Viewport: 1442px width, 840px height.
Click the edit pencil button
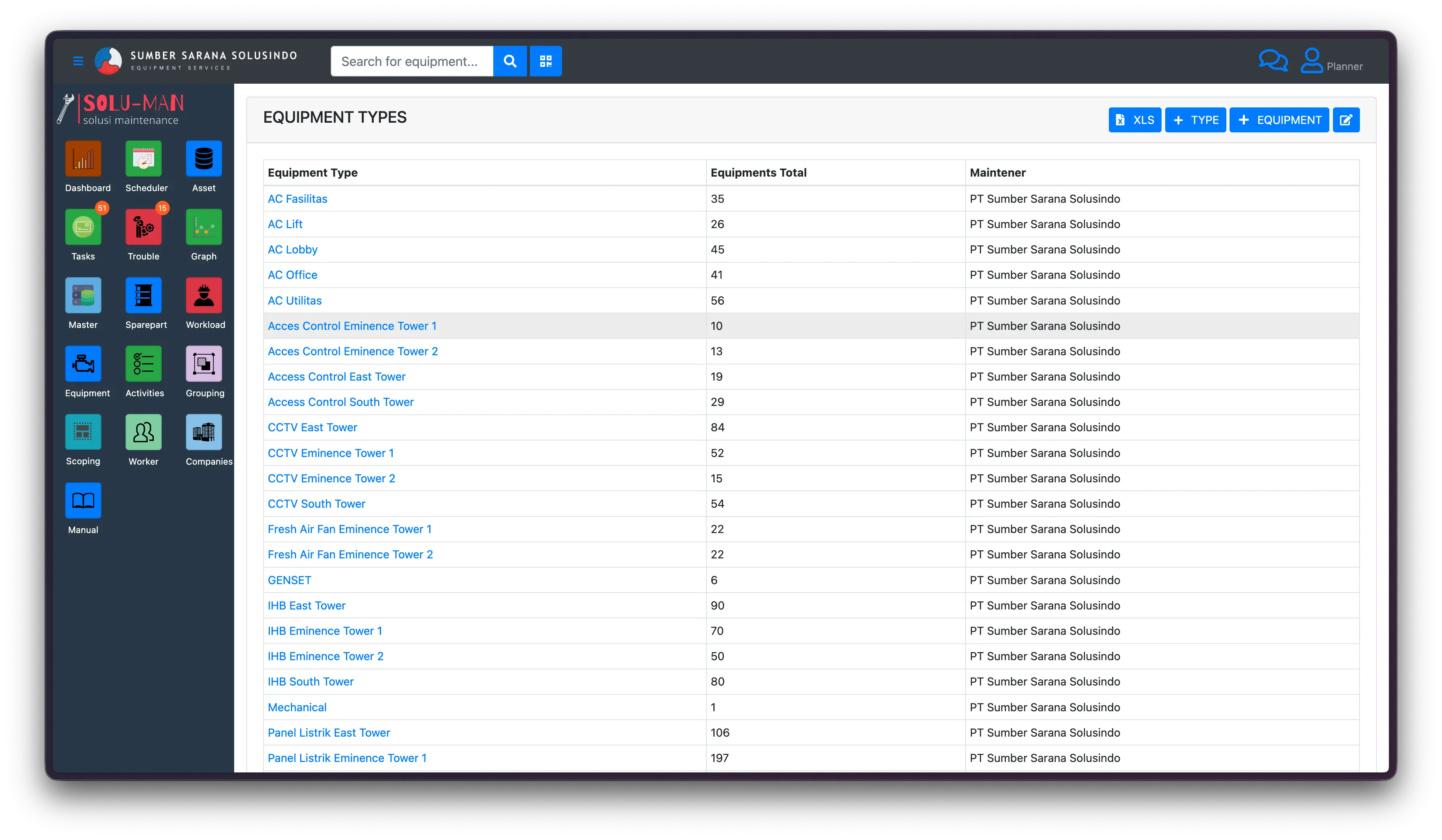tap(1346, 120)
